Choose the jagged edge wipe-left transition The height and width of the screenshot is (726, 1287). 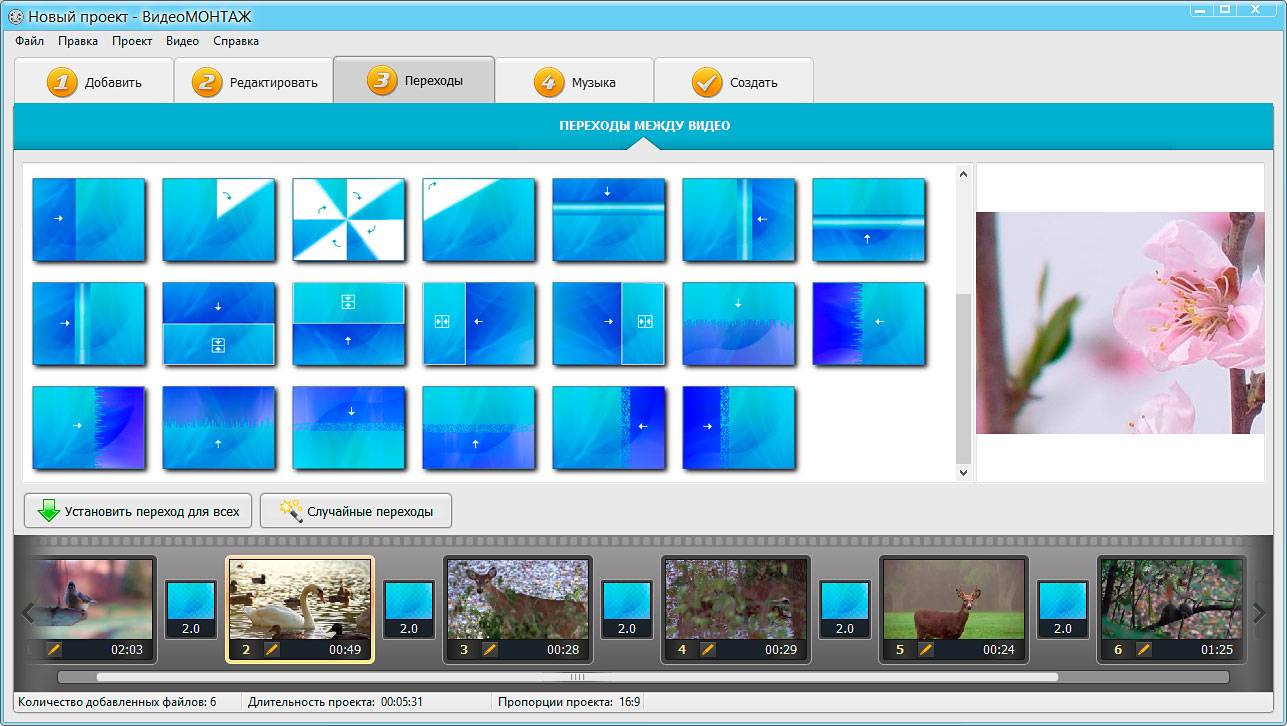pos(869,324)
